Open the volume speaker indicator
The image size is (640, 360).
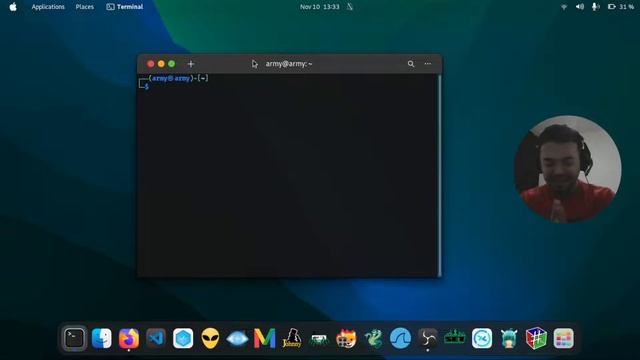click(580, 7)
